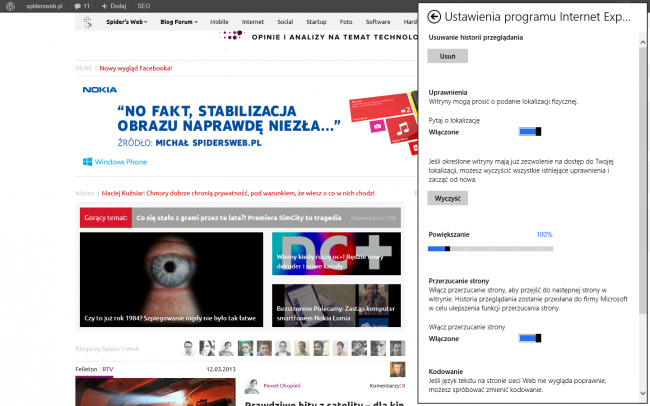Click the 100% zoom value text
Screen dimensions: 650x406
[x=544, y=235]
